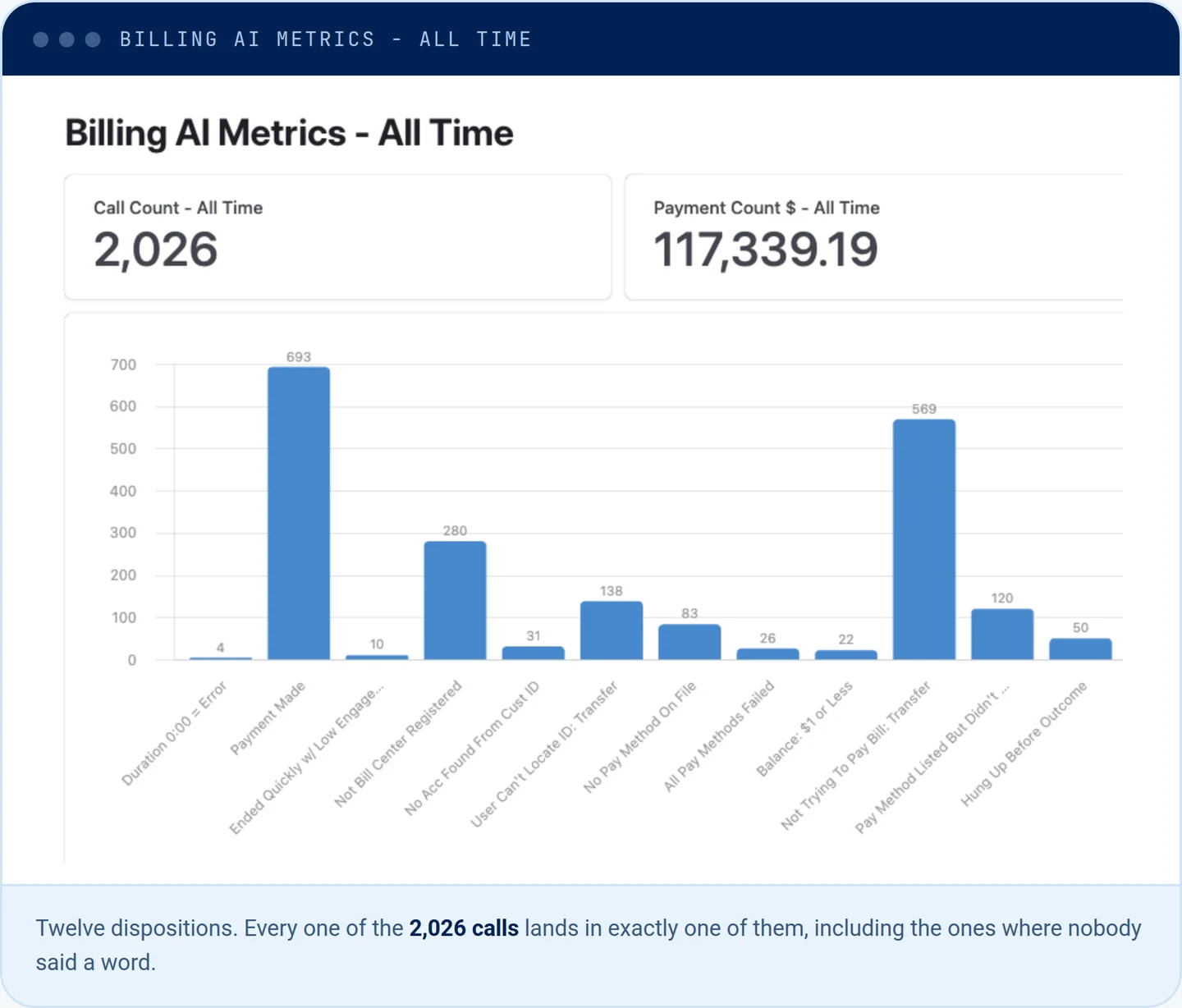Click the Not Trying To Pay Bill bar 569

pos(924,539)
